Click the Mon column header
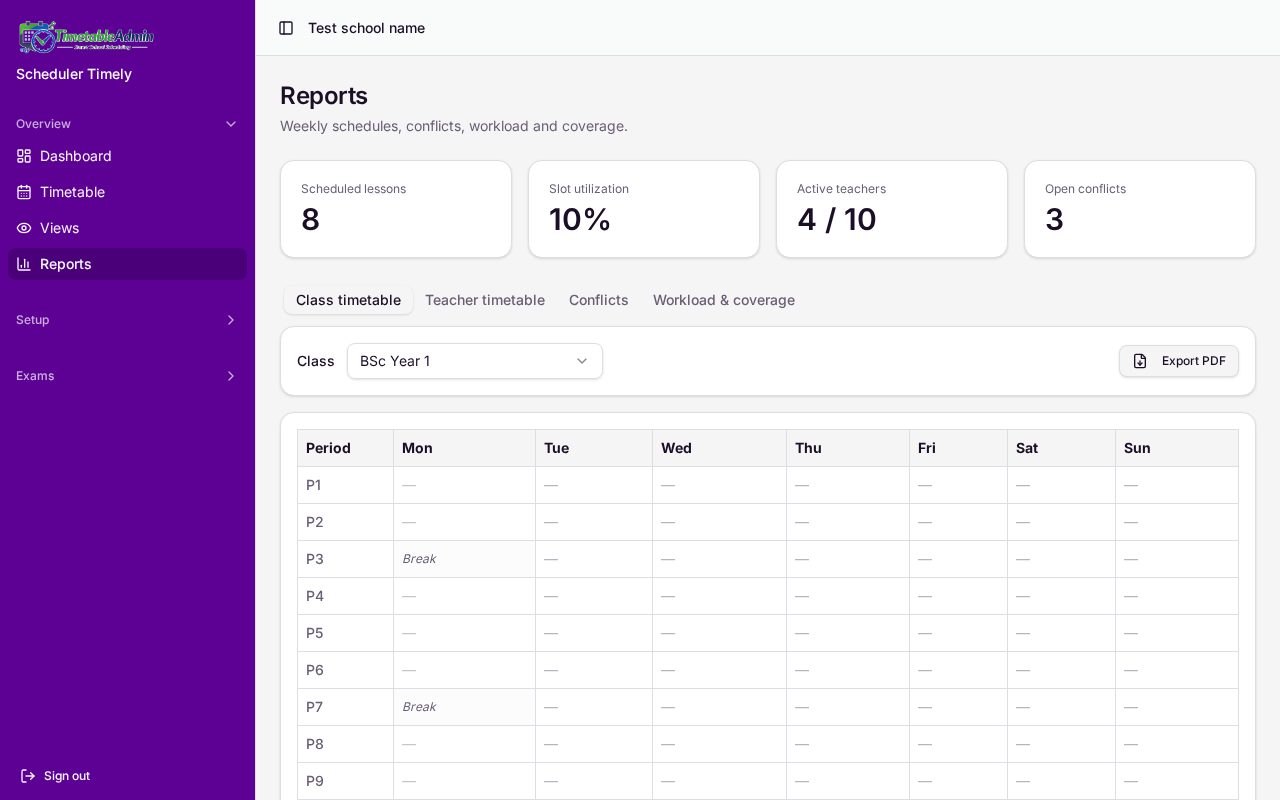The height and width of the screenshot is (800, 1280). (464, 448)
